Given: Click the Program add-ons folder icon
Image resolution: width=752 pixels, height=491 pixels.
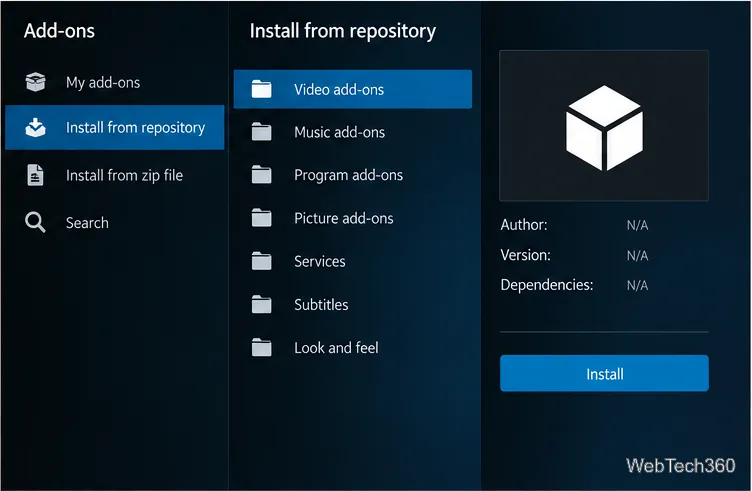Looking at the screenshot, I should point(261,175).
